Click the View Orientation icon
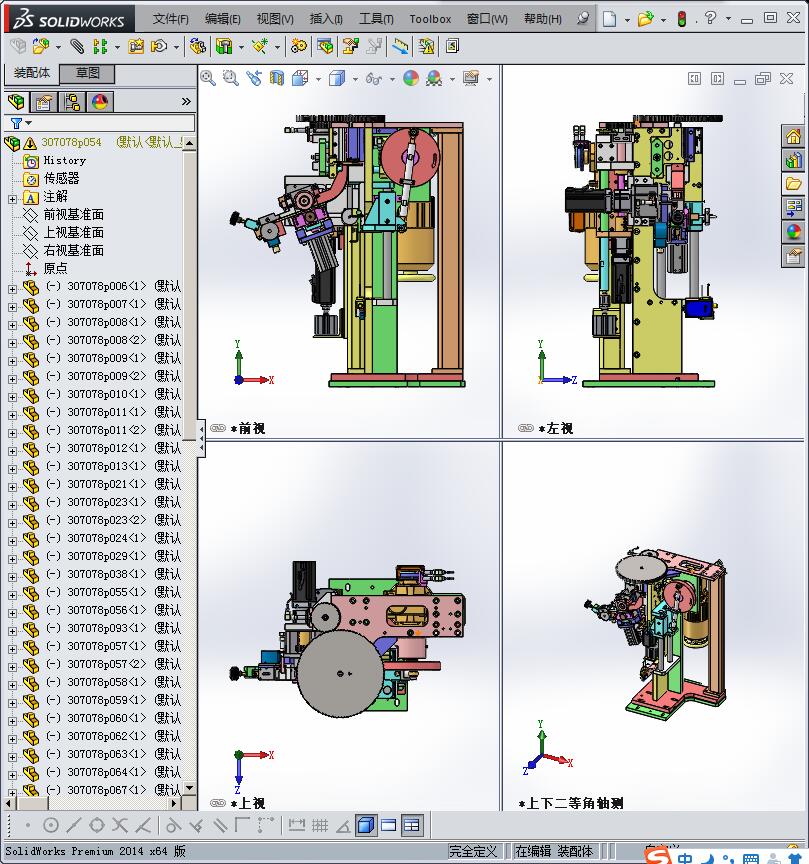The image size is (809, 864). tap(300, 78)
